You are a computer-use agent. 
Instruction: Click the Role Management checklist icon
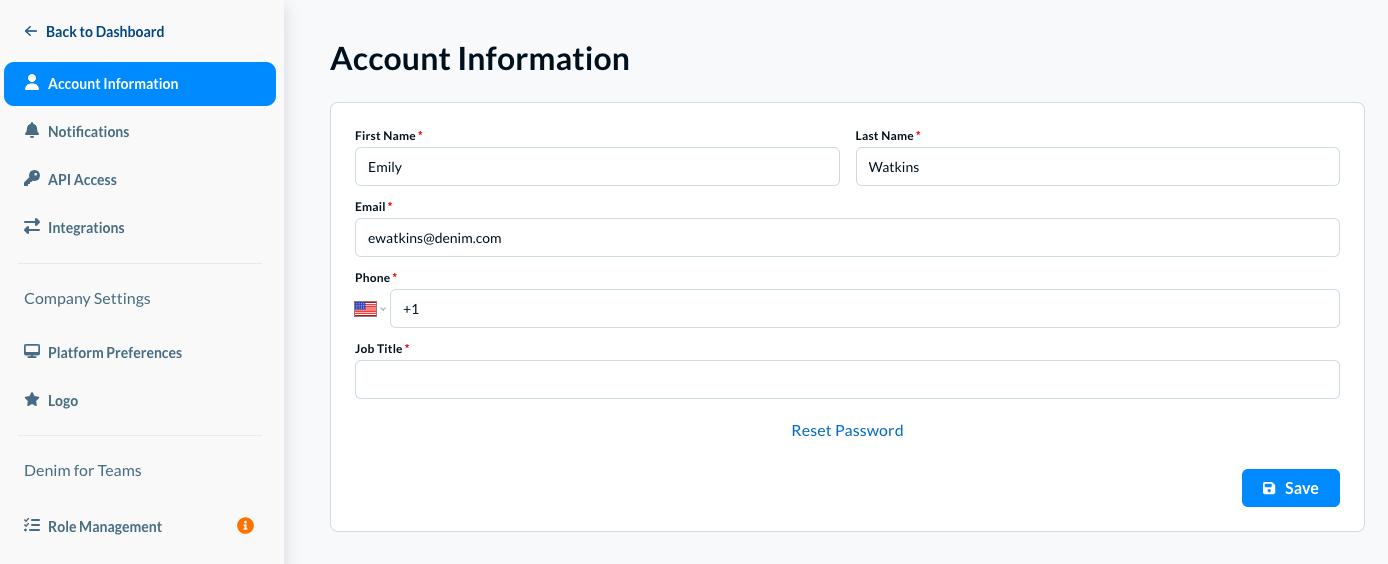pos(32,526)
